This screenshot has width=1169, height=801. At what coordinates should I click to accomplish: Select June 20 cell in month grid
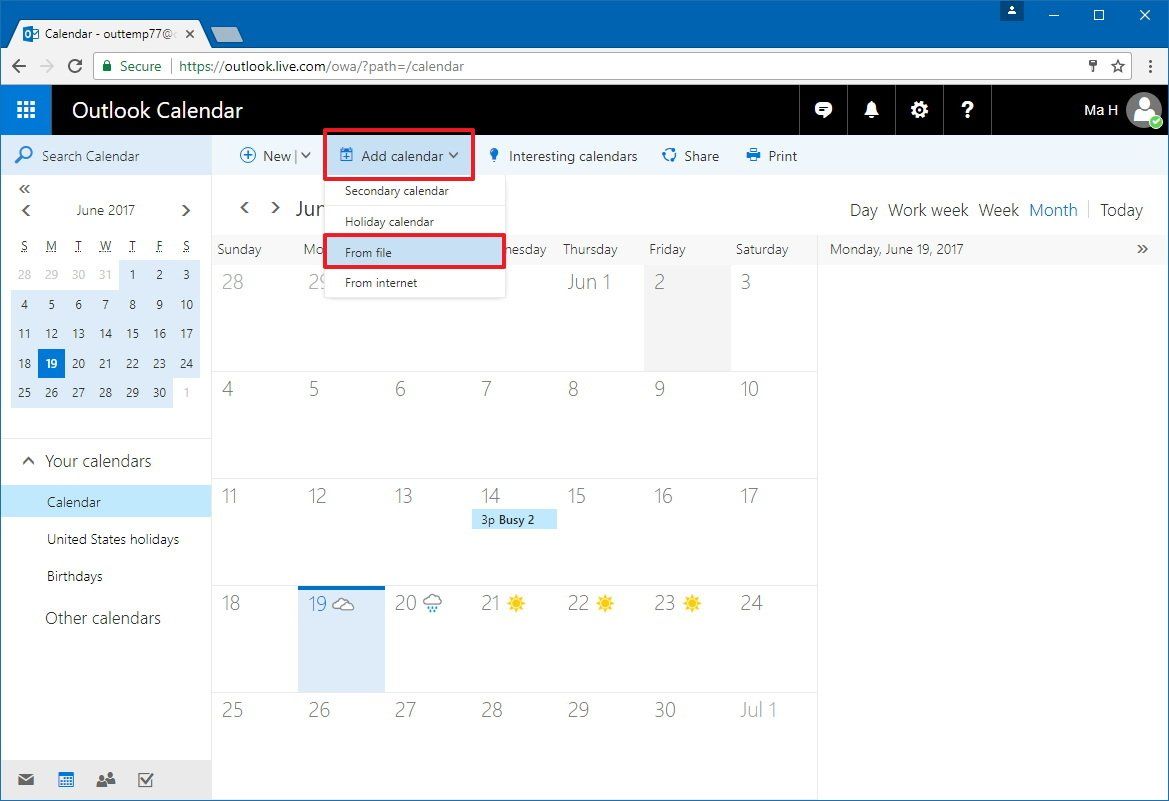click(x=428, y=639)
